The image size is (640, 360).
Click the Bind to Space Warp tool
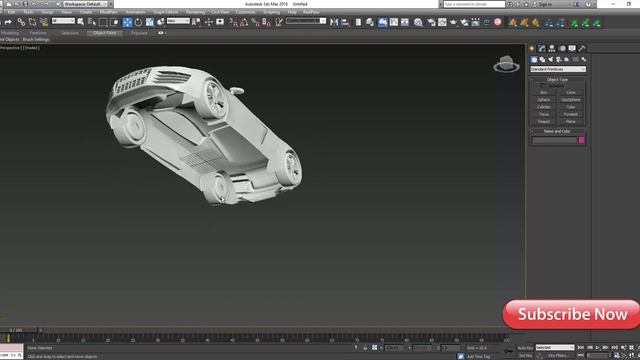tap(44, 22)
